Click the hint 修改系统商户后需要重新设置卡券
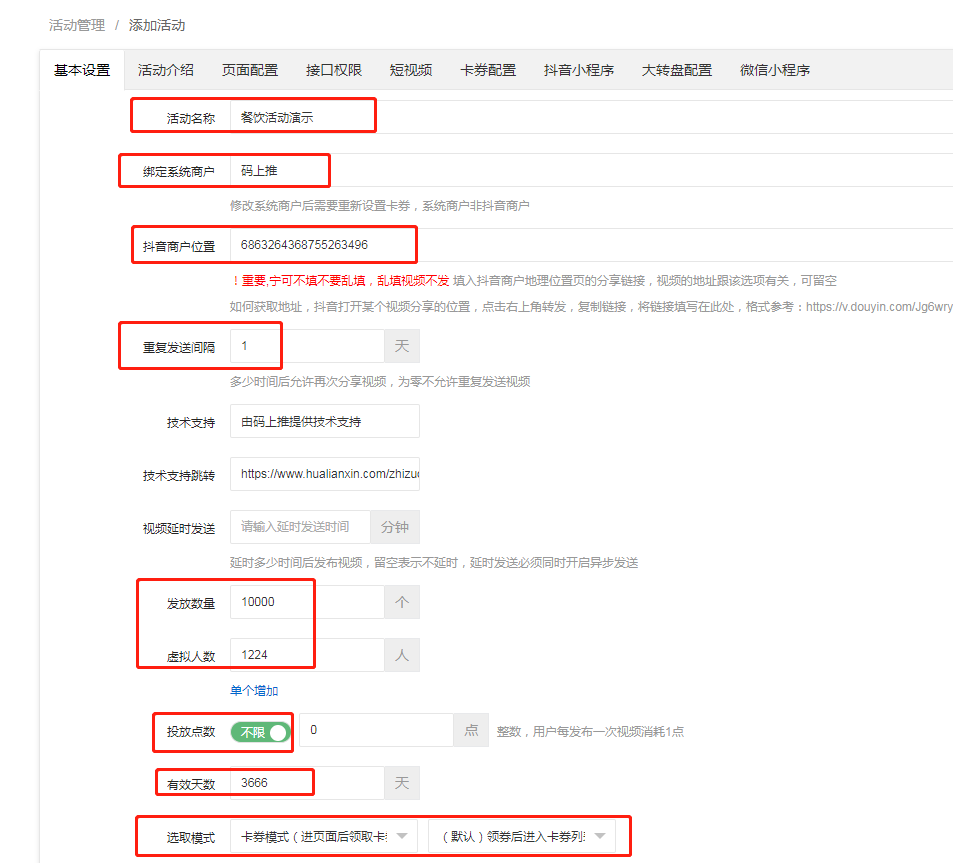 (379, 206)
